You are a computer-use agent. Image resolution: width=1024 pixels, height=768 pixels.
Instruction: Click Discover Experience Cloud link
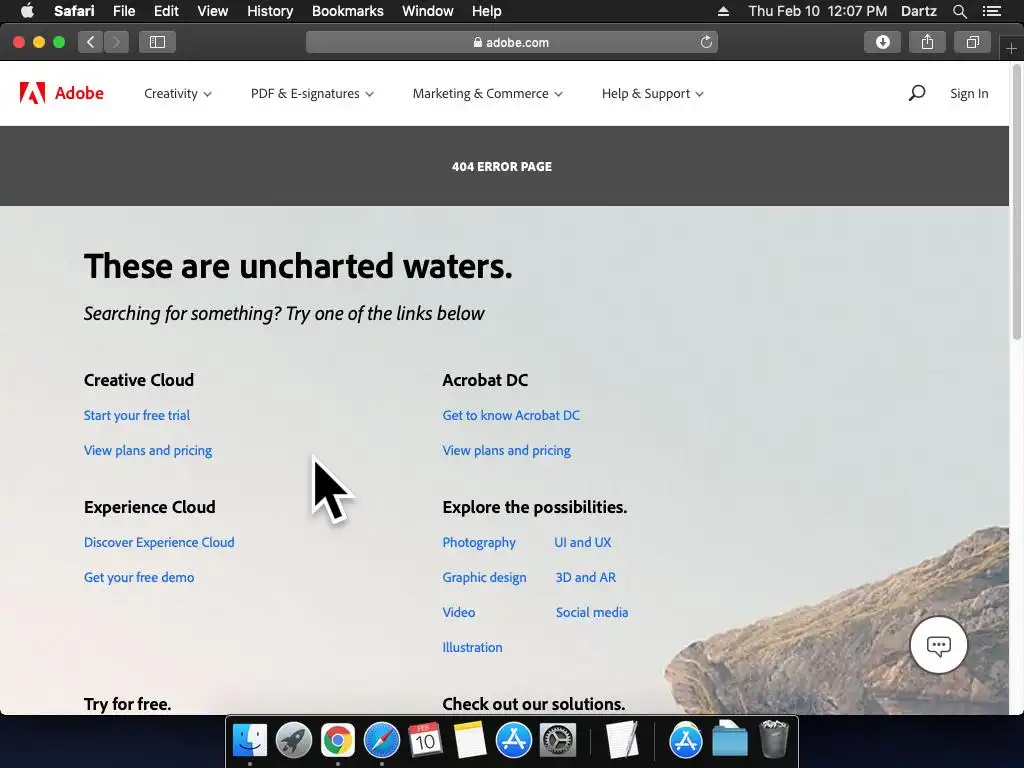pyautogui.click(x=159, y=542)
